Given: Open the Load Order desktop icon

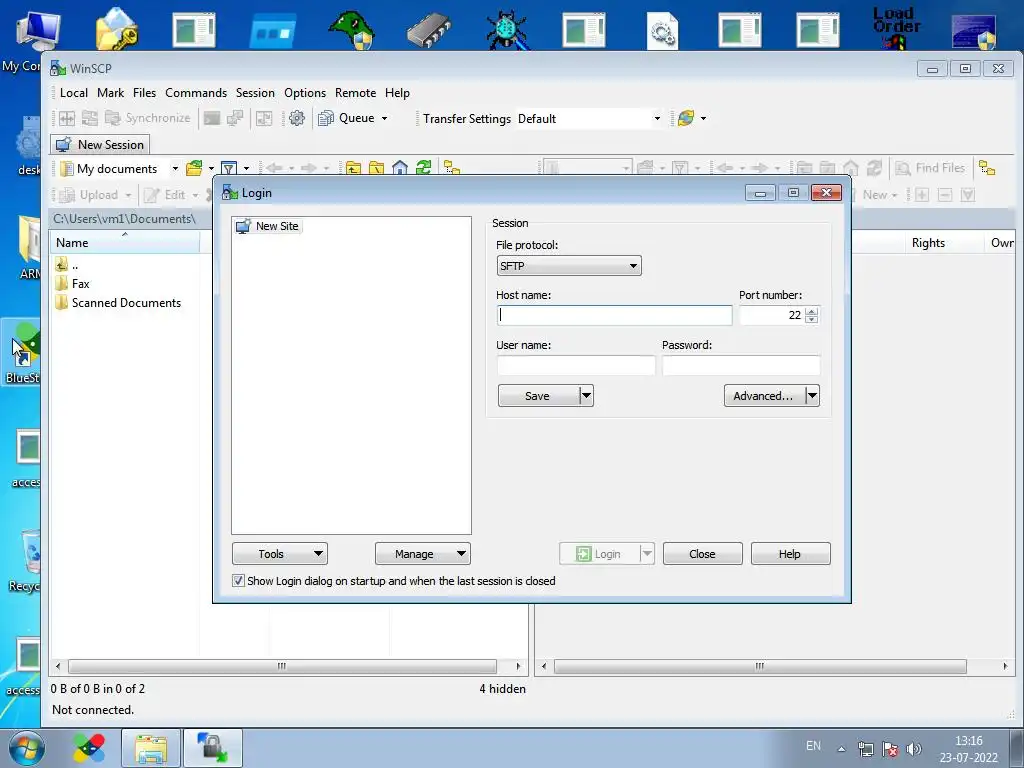Looking at the screenshot, I should pos(897,29).
